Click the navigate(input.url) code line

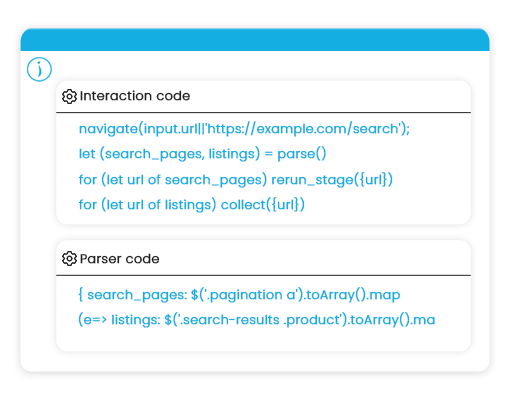(x=244, y=129)
